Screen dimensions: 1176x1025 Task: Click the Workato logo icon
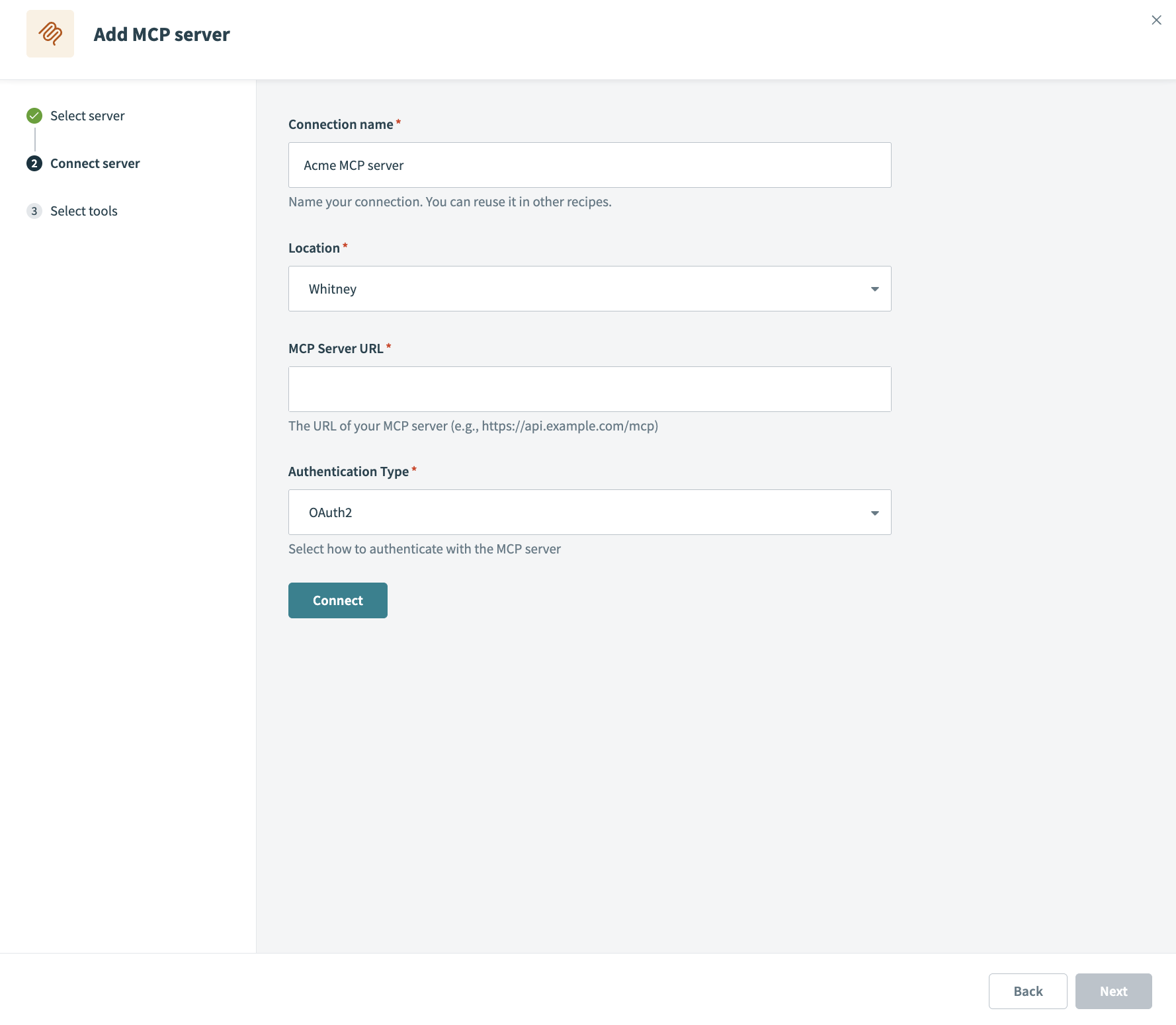(x=50, y=34)
